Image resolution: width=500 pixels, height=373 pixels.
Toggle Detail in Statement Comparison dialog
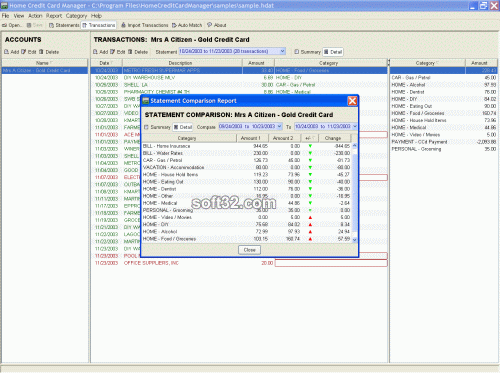tap(183, 127)
